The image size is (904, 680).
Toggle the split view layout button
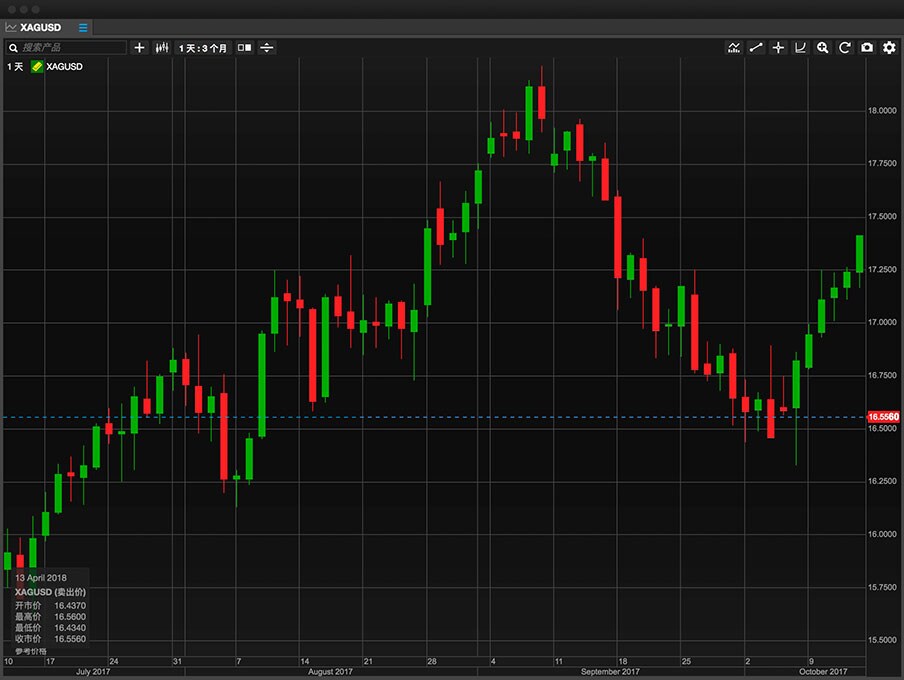pyautogui.click(x=244, y=47)
